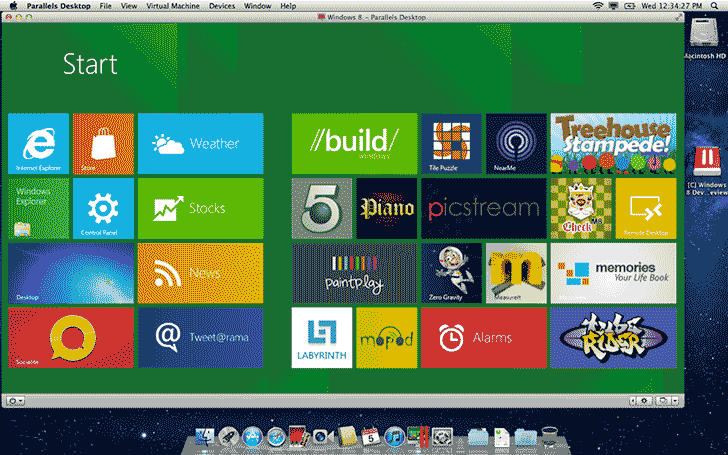Open Spotlight search magnifier

(x=714, y=6)
